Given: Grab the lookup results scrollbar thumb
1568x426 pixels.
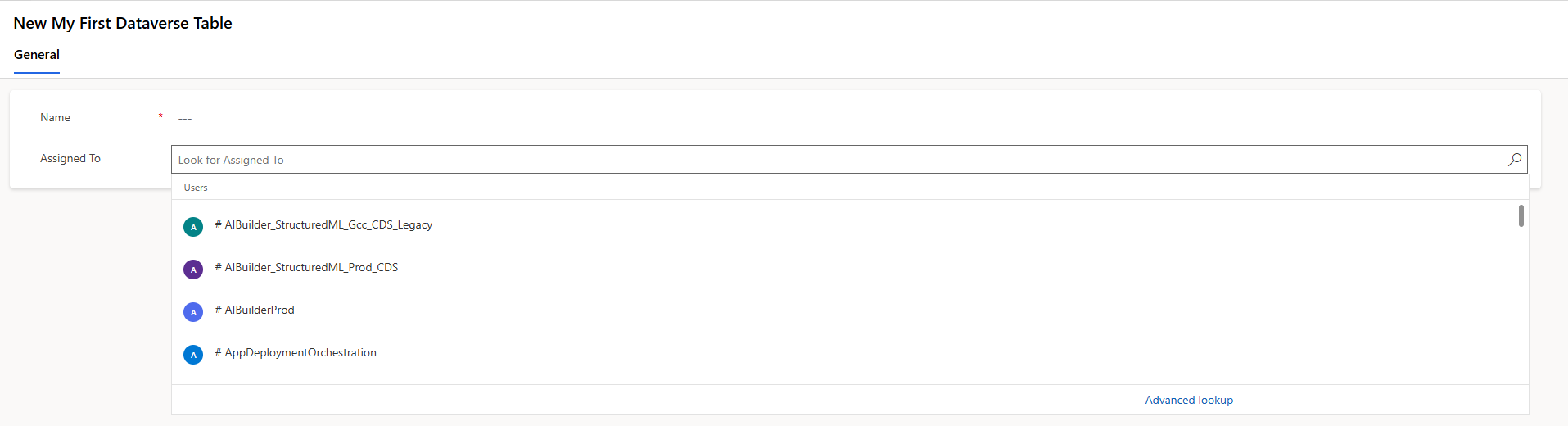Looking at the screenshot, I should [1521, 215].
